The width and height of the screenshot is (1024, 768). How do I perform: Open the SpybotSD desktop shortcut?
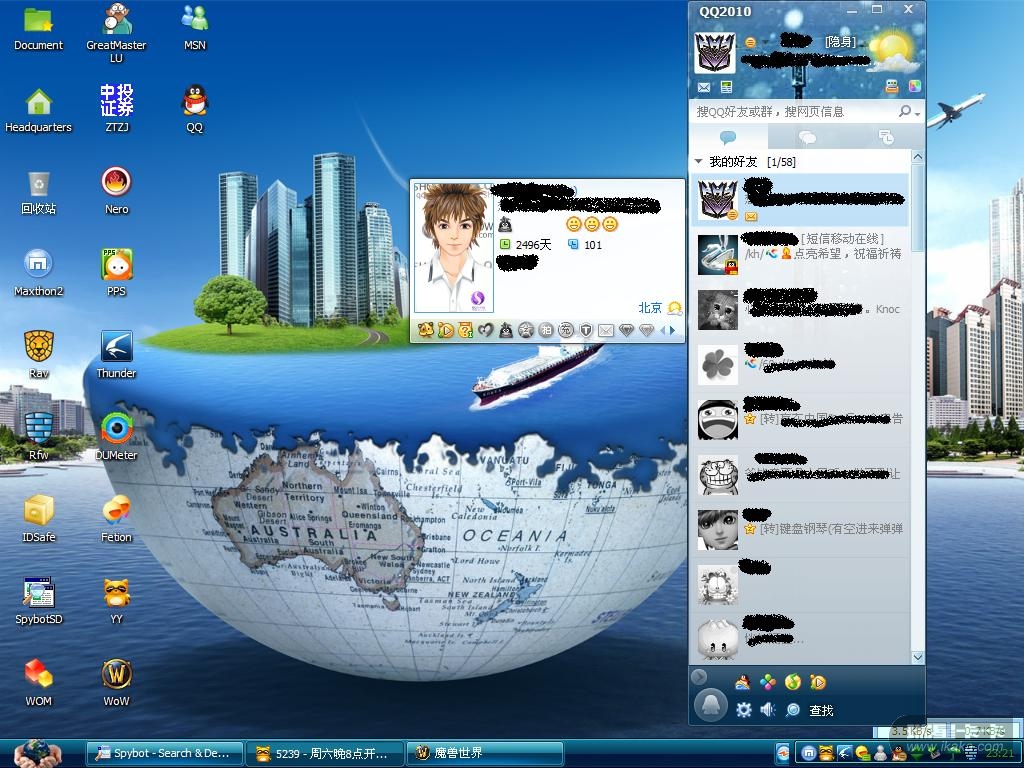click(x=39, y=601)
